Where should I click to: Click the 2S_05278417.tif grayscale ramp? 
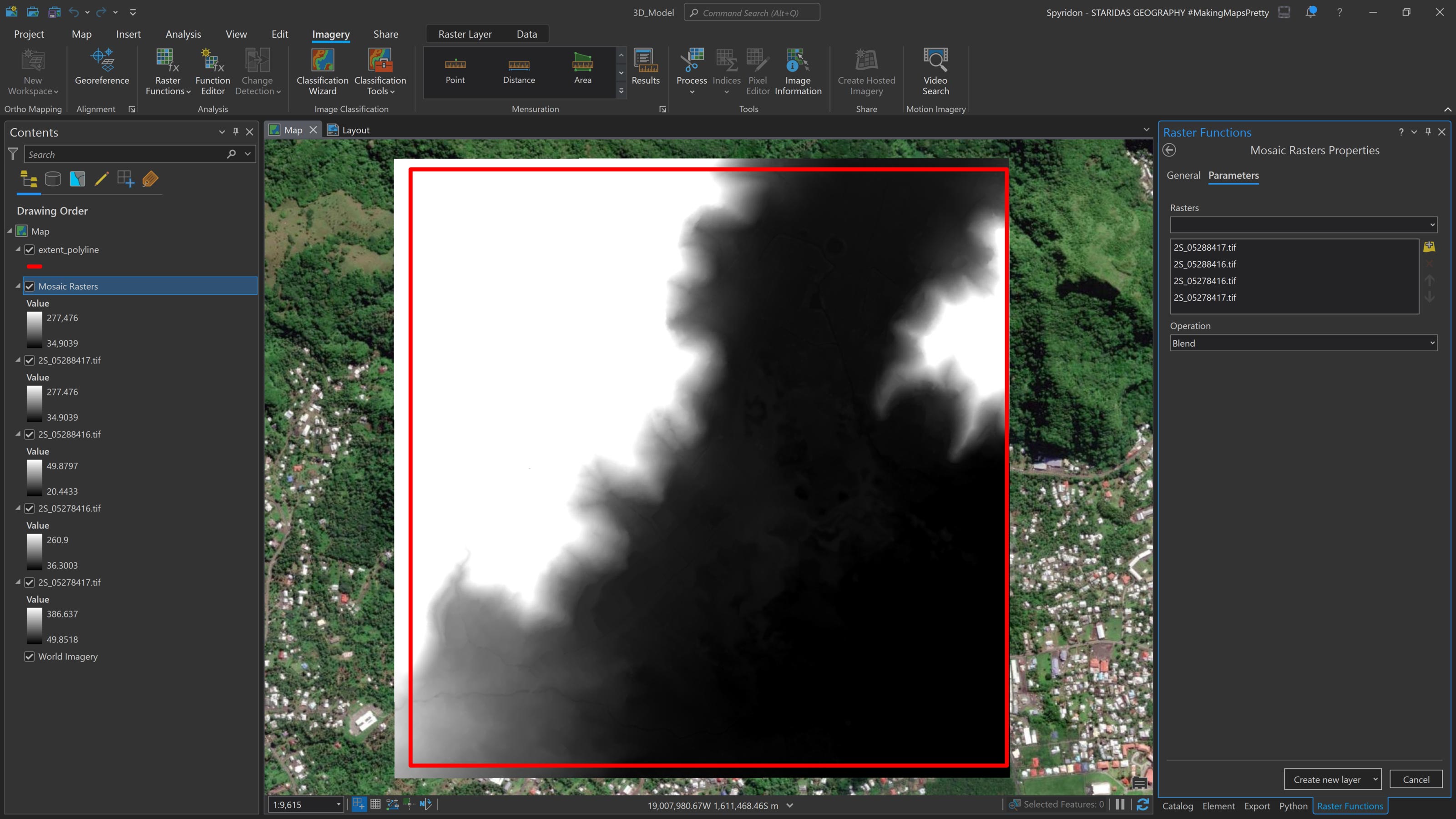35,626
